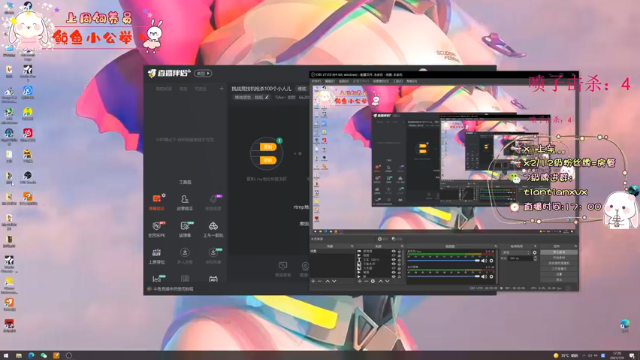The width and height of the screenshot is (640, 360).
Task: Click the highlighted top OBS controls button
Action: tap(559, 252)
